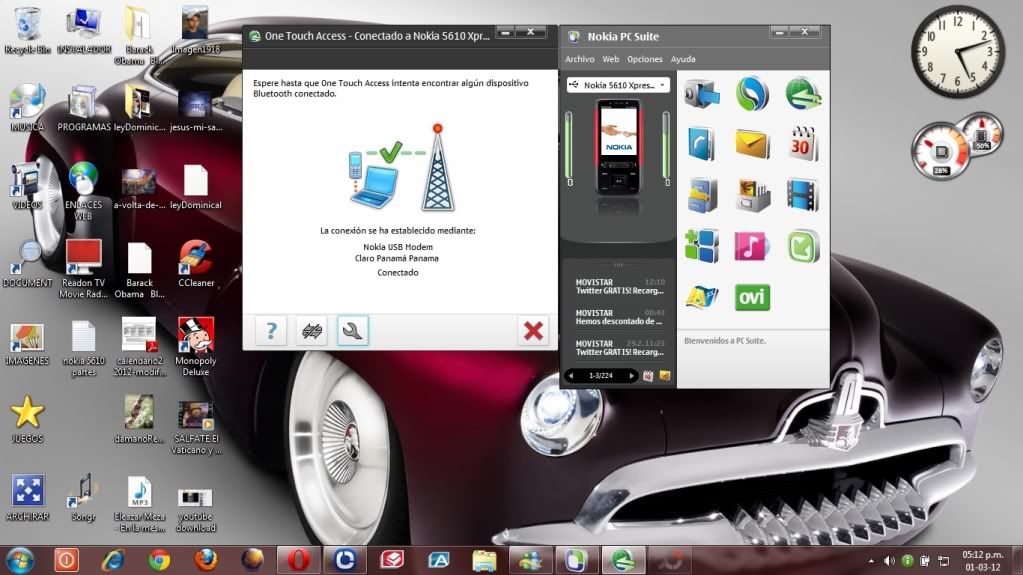Open the Windows Start menu orb
Screen dimensions: 1023x575
[x=20, y=560]
